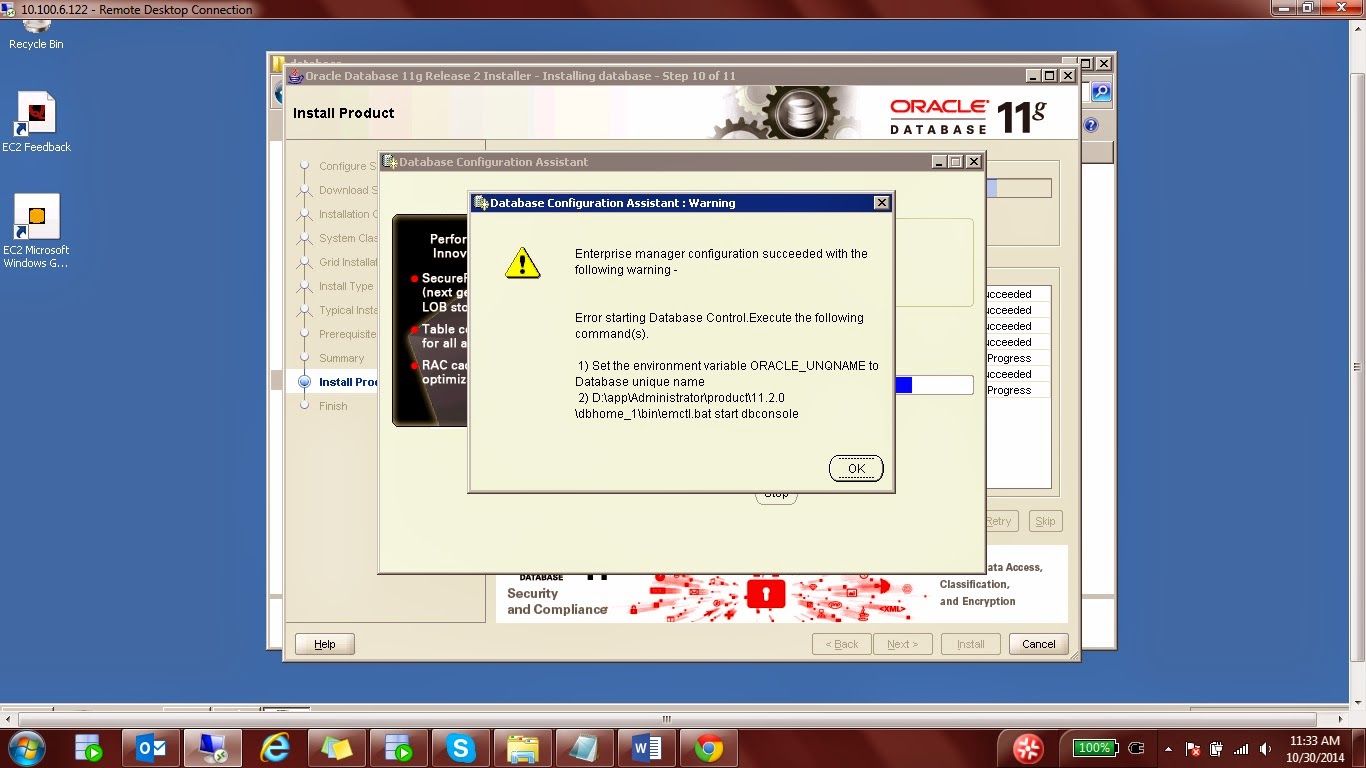Viewport: 1366px width, 768px height.
Task: Launch Internet Explorer from the taskbar
Action: coord(274,748)
